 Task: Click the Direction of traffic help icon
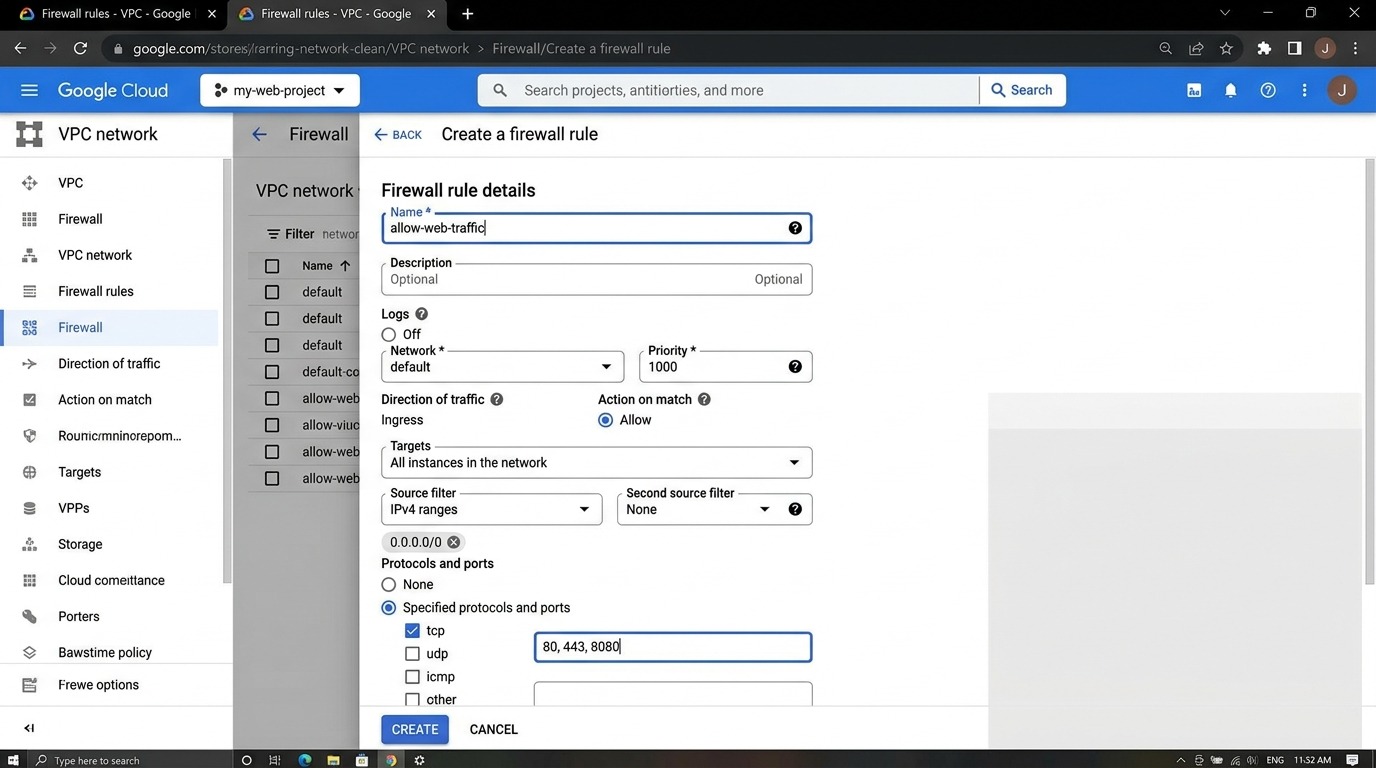point(496,399)
